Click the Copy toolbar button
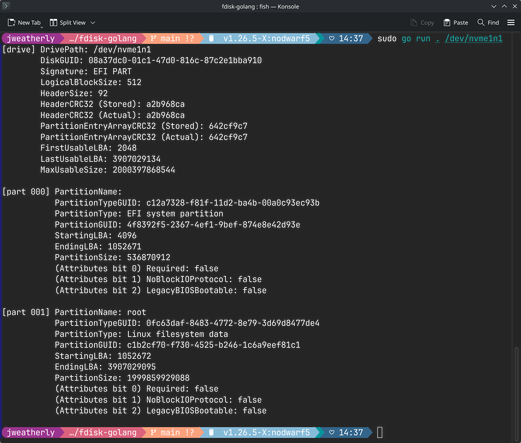Screen dimensions: 521x443 point(422,23)
